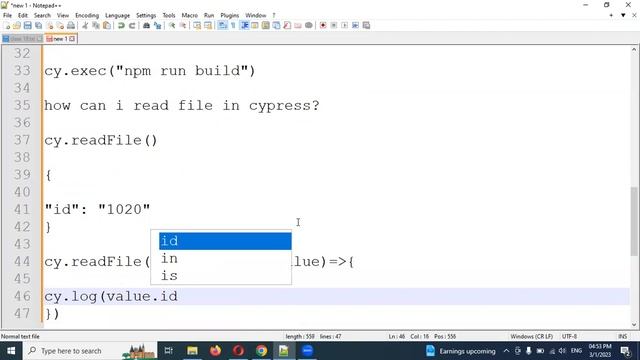The width and height of the screenshot is (640, 360).
Task: Open the Settings menu
Action: (146, 16)
